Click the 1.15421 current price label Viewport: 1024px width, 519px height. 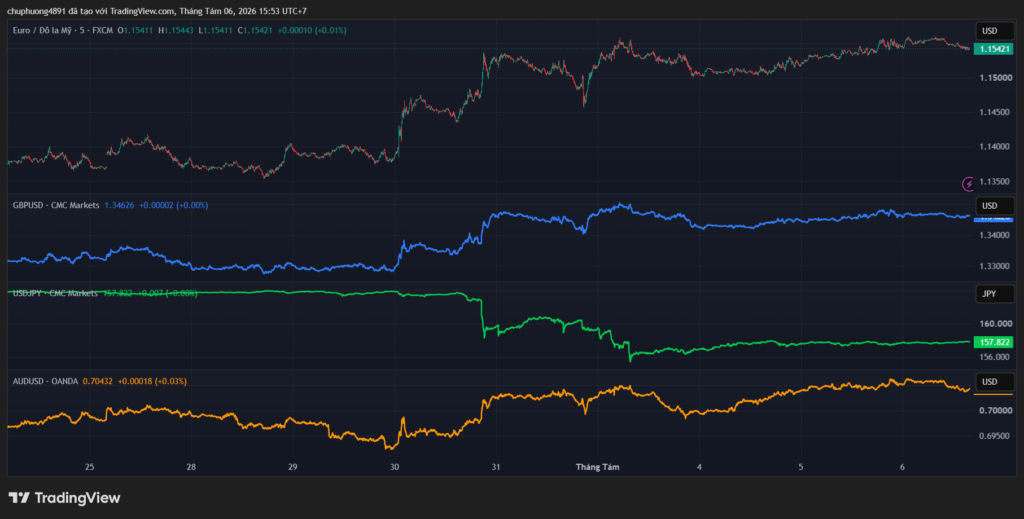(x=993, y=49)
